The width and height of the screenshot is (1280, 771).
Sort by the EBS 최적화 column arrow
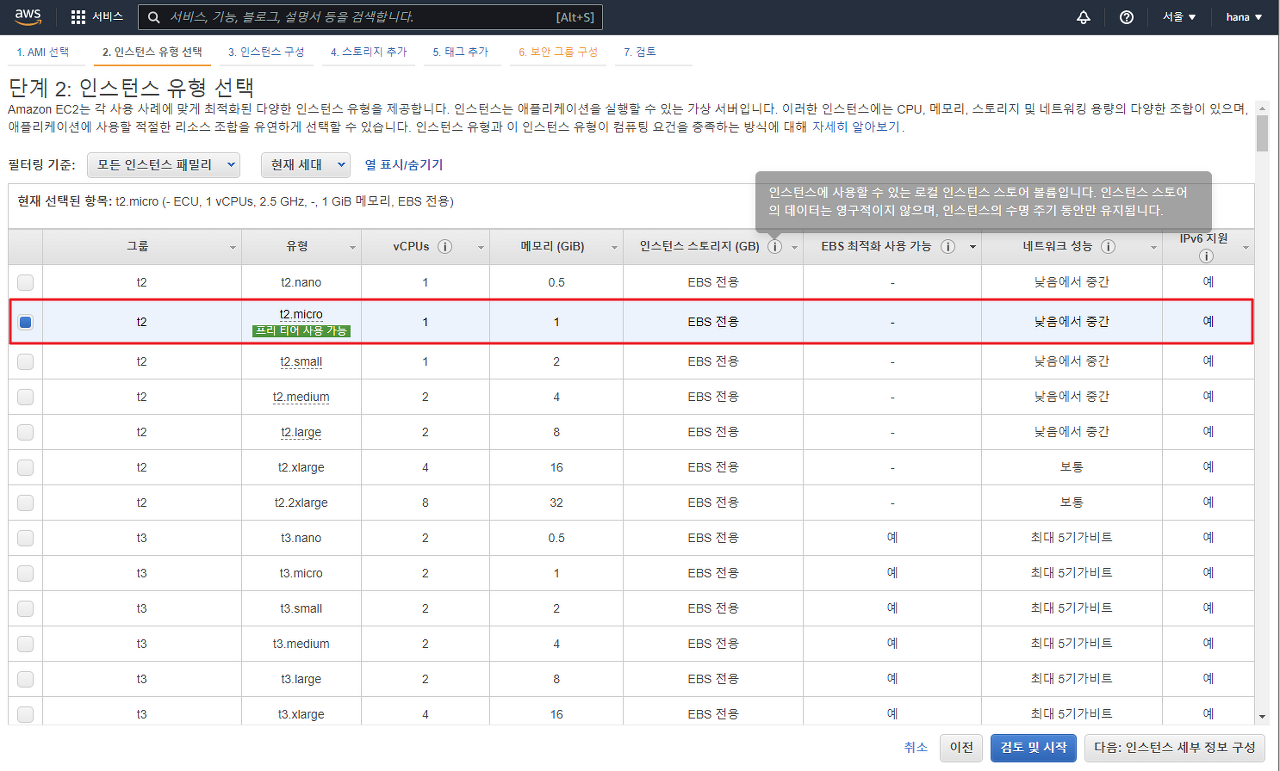(973, 247)
